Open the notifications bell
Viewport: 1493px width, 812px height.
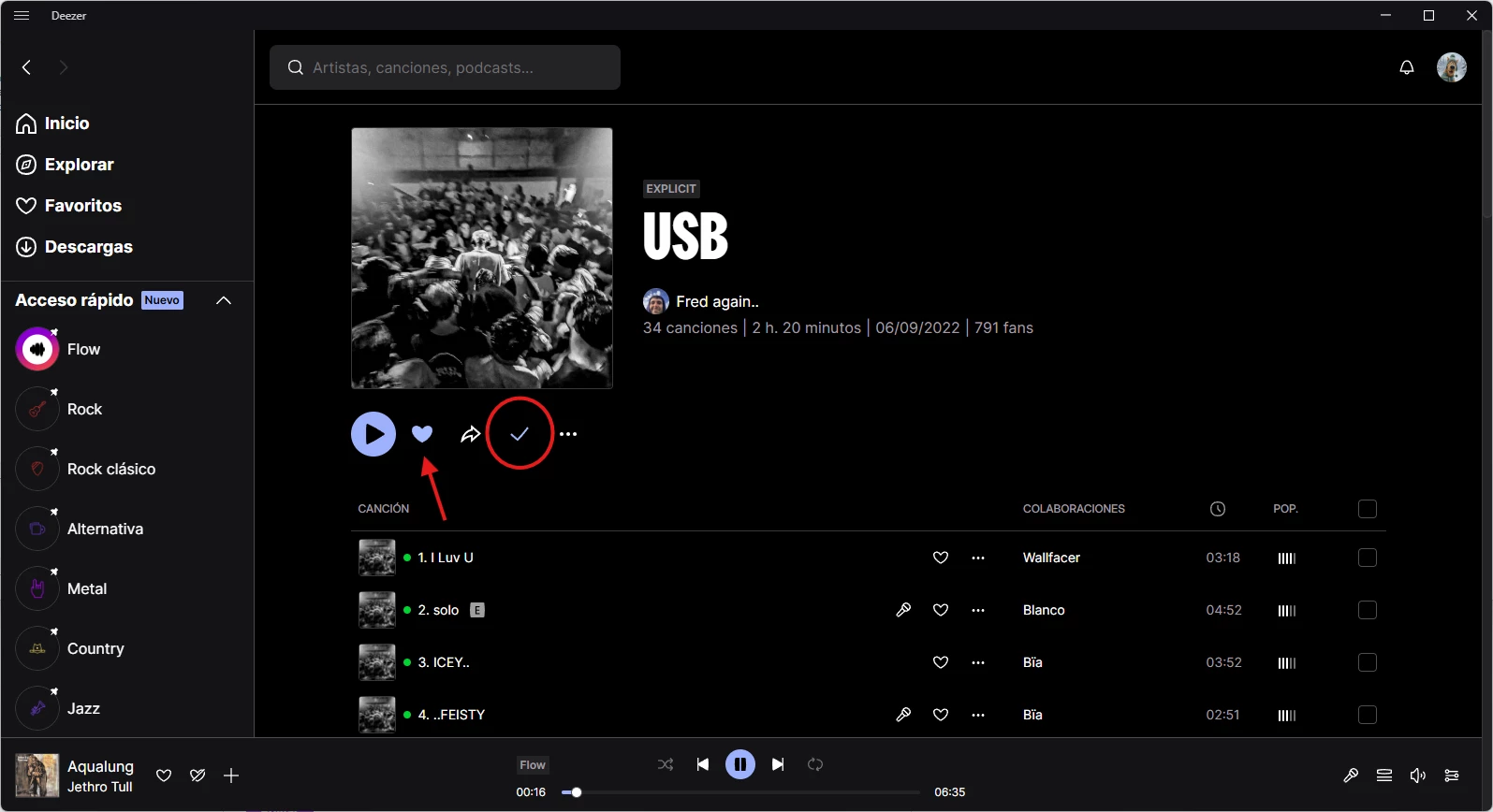click(x=1406, y=67)
